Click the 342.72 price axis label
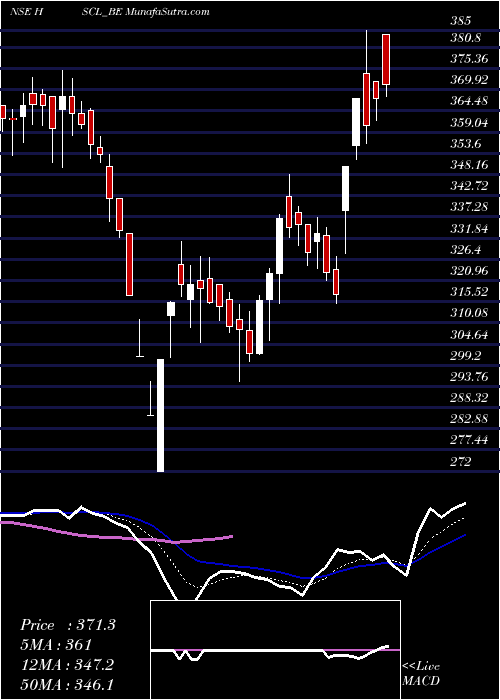500x700 pixels. click(469, 186)
